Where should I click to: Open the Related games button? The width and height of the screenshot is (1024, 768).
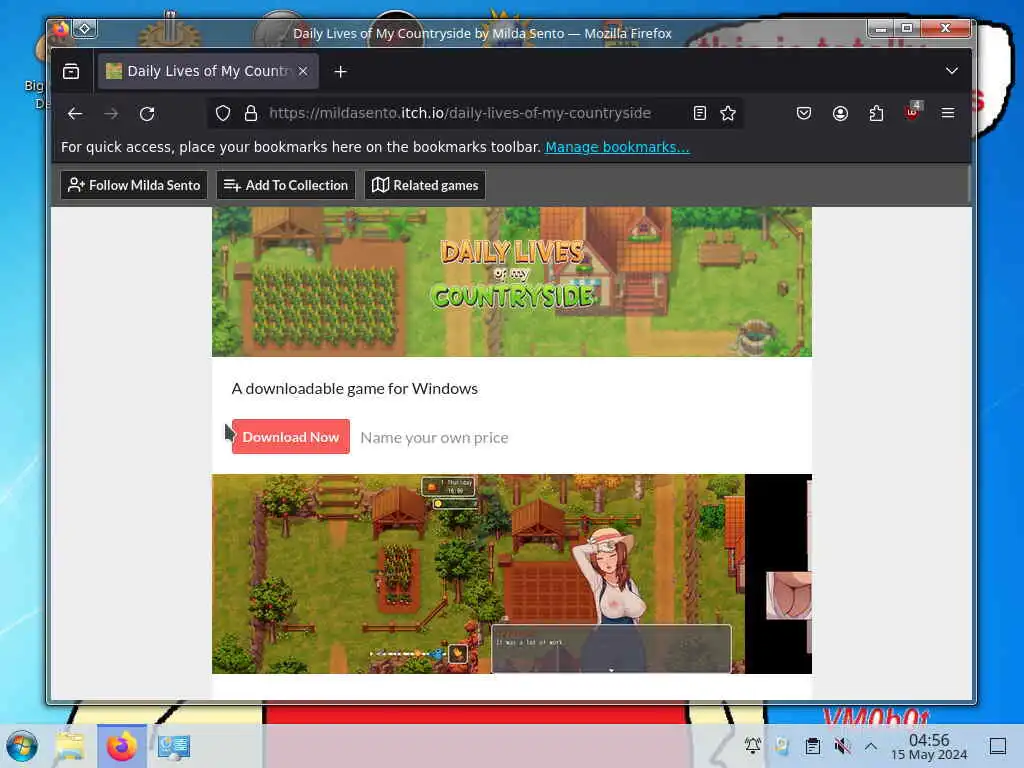coord(424,185)
